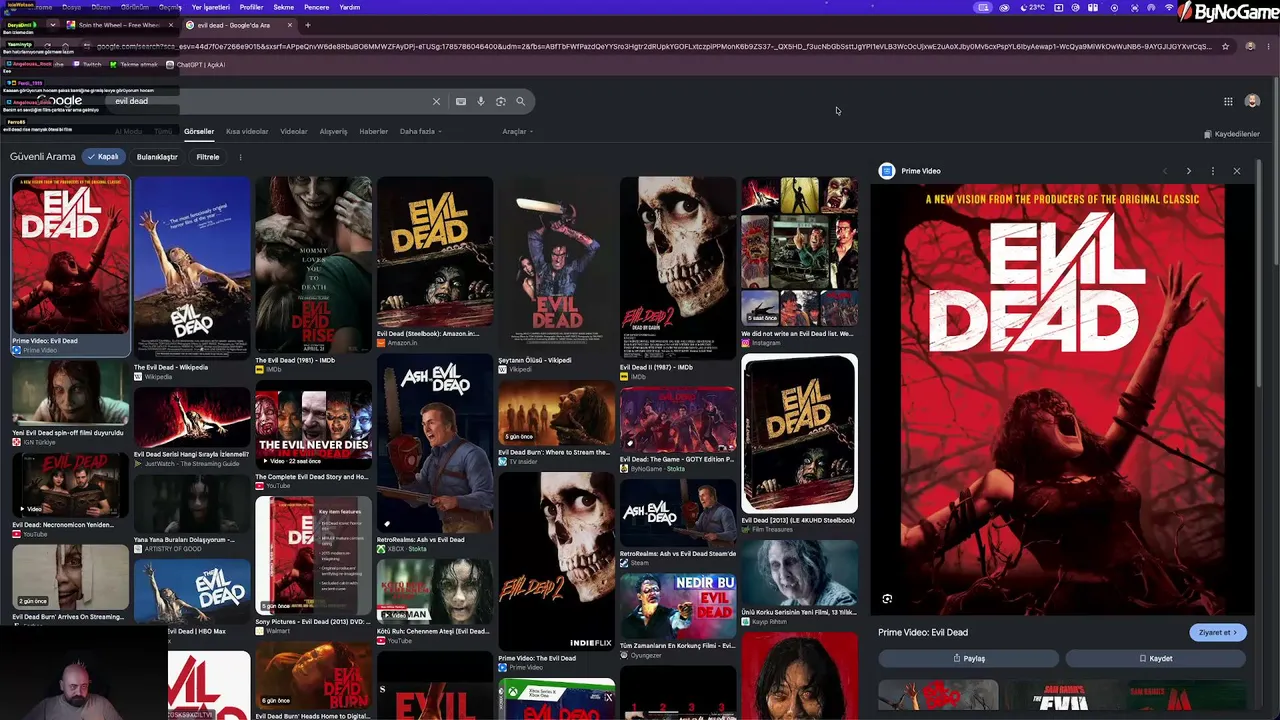
Task: Open Google Lens image search in search bar
Action: tap(501, 101)
